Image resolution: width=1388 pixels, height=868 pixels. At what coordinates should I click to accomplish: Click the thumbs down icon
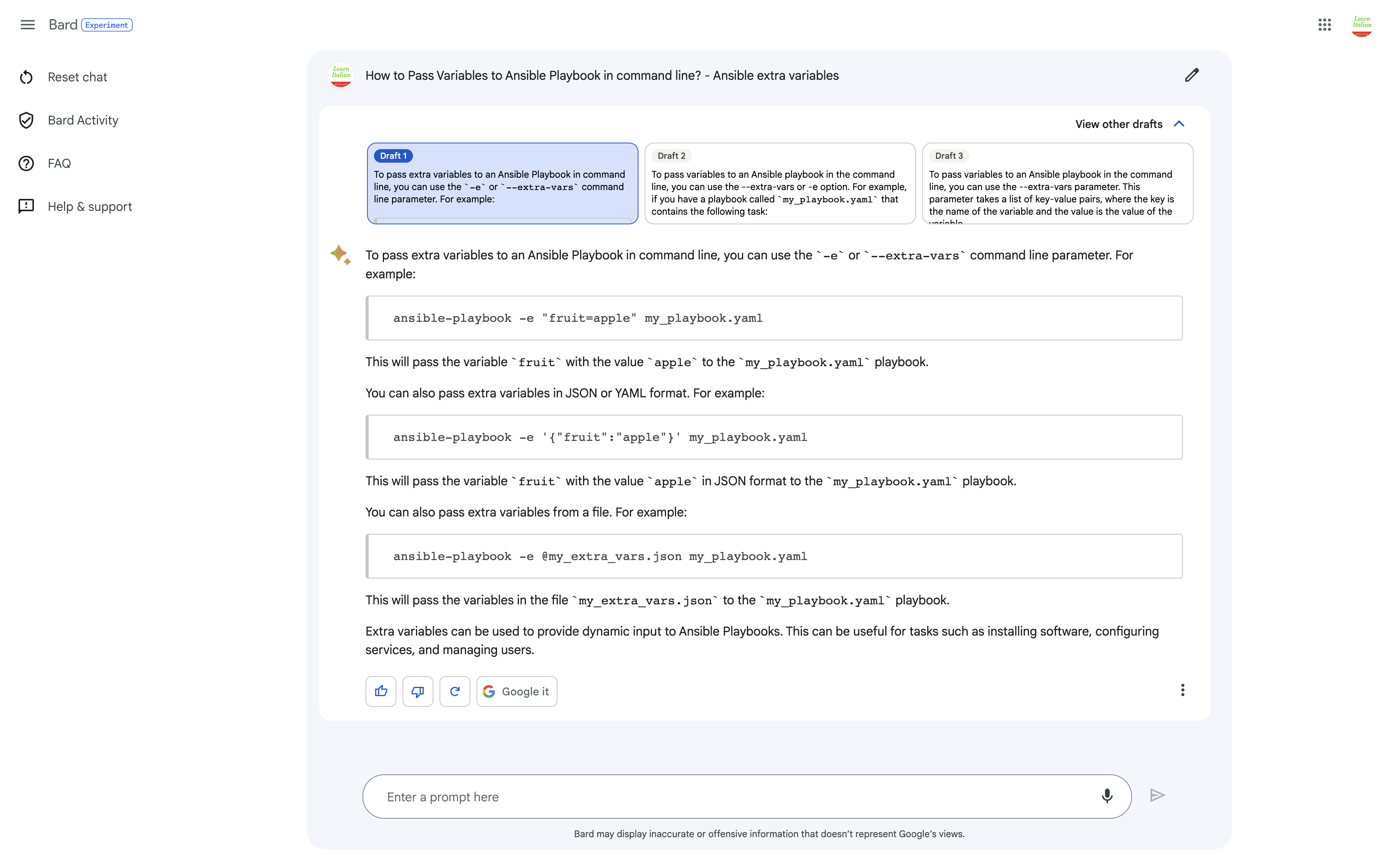point(417,691)
